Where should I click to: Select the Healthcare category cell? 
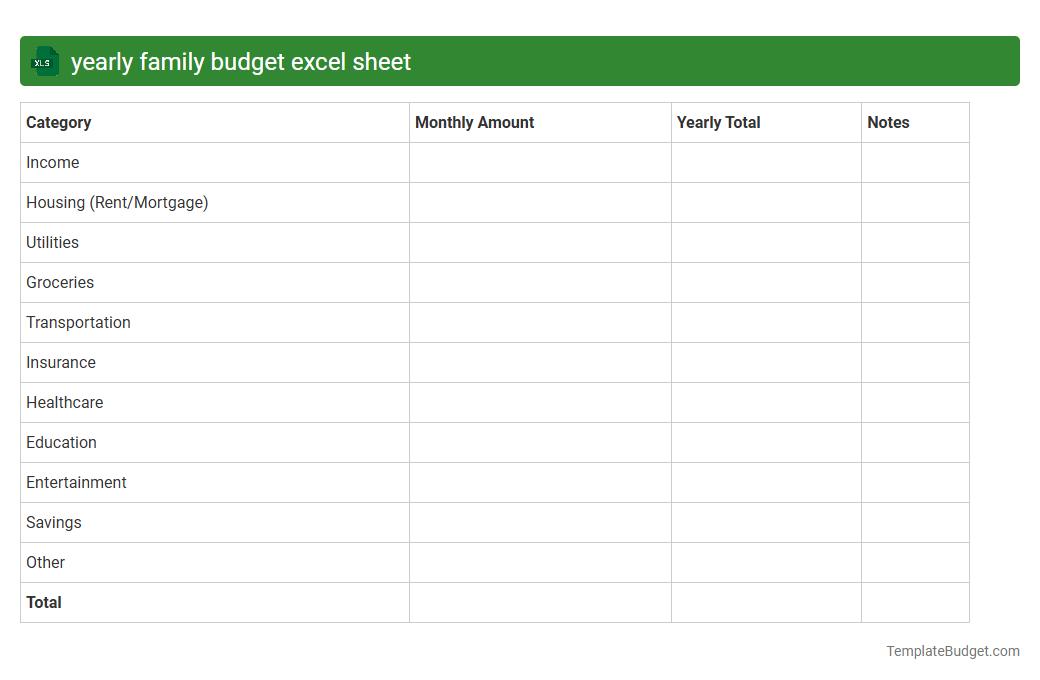click(x=65, y=402)
